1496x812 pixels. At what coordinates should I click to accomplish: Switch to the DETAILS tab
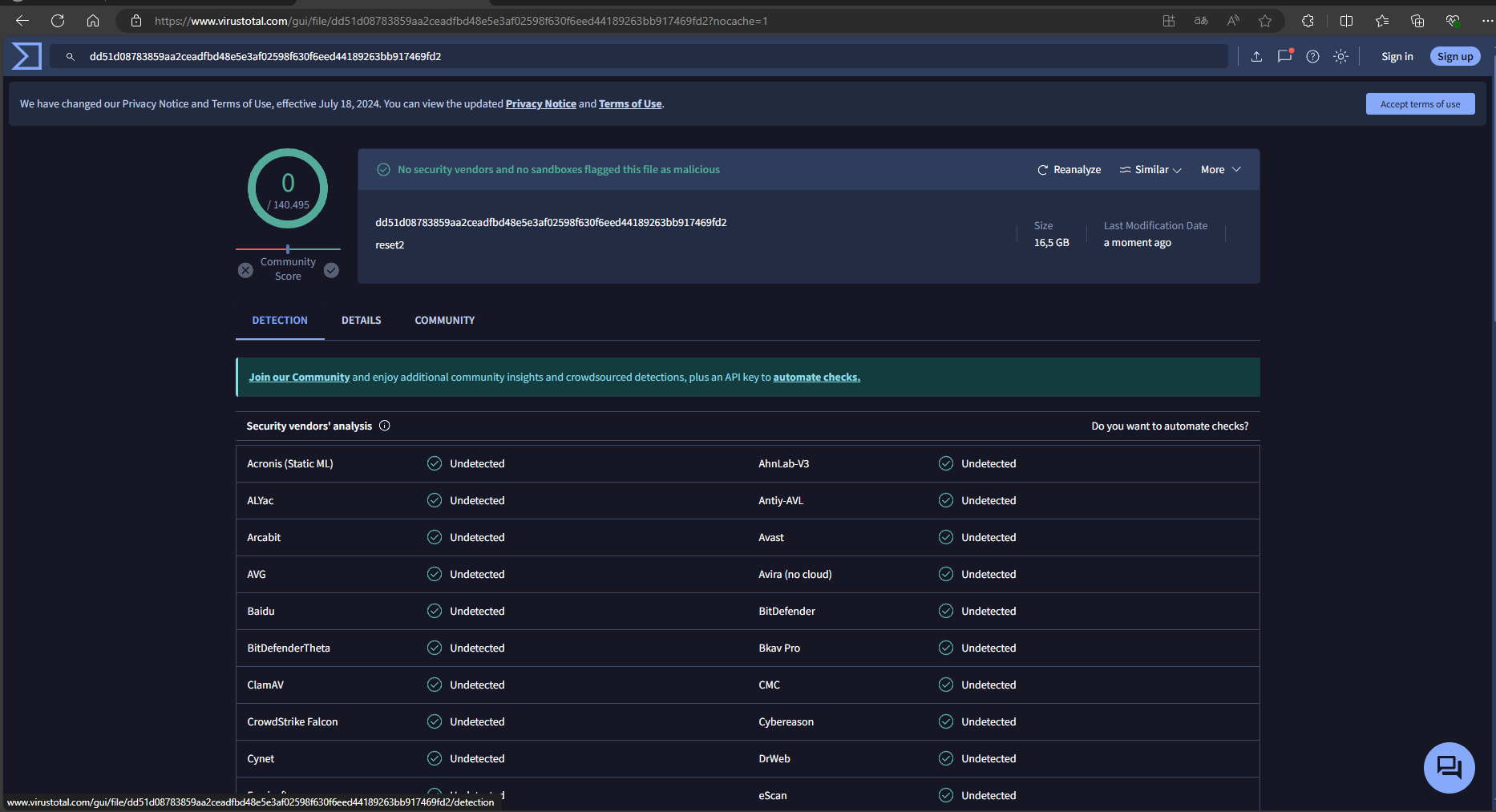click(362, 320)
